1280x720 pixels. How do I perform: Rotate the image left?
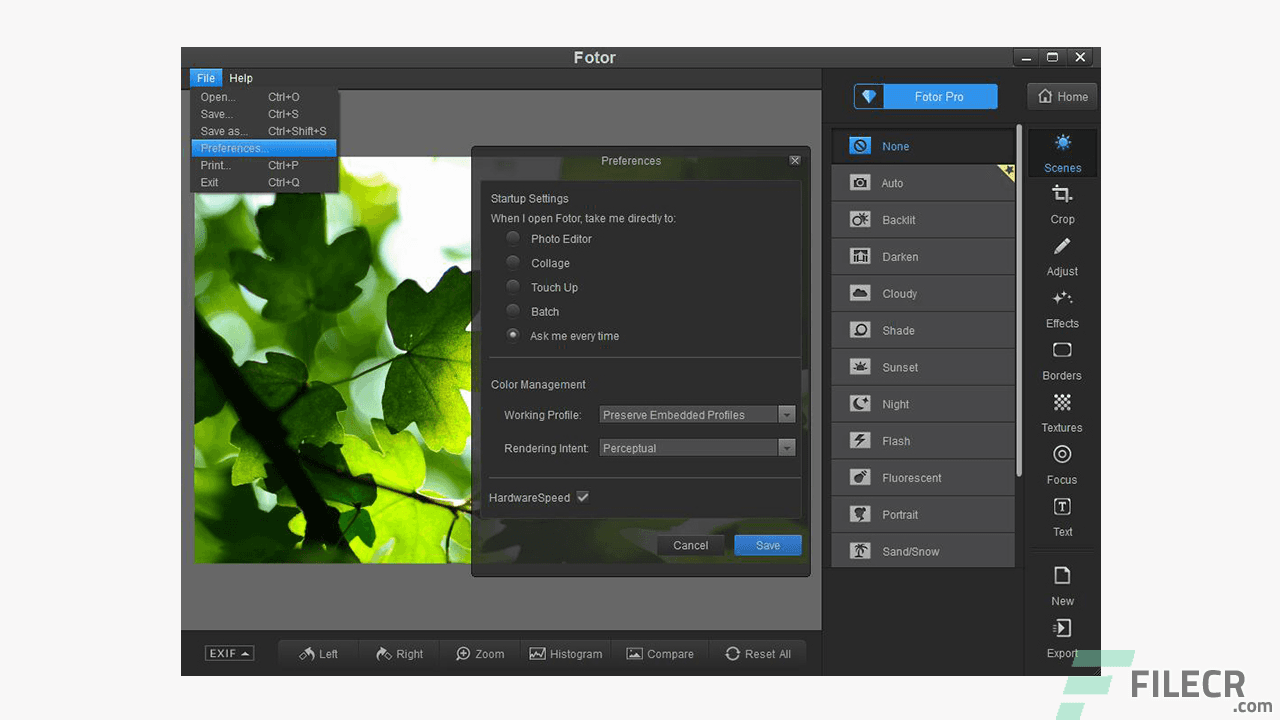[317, 653]
